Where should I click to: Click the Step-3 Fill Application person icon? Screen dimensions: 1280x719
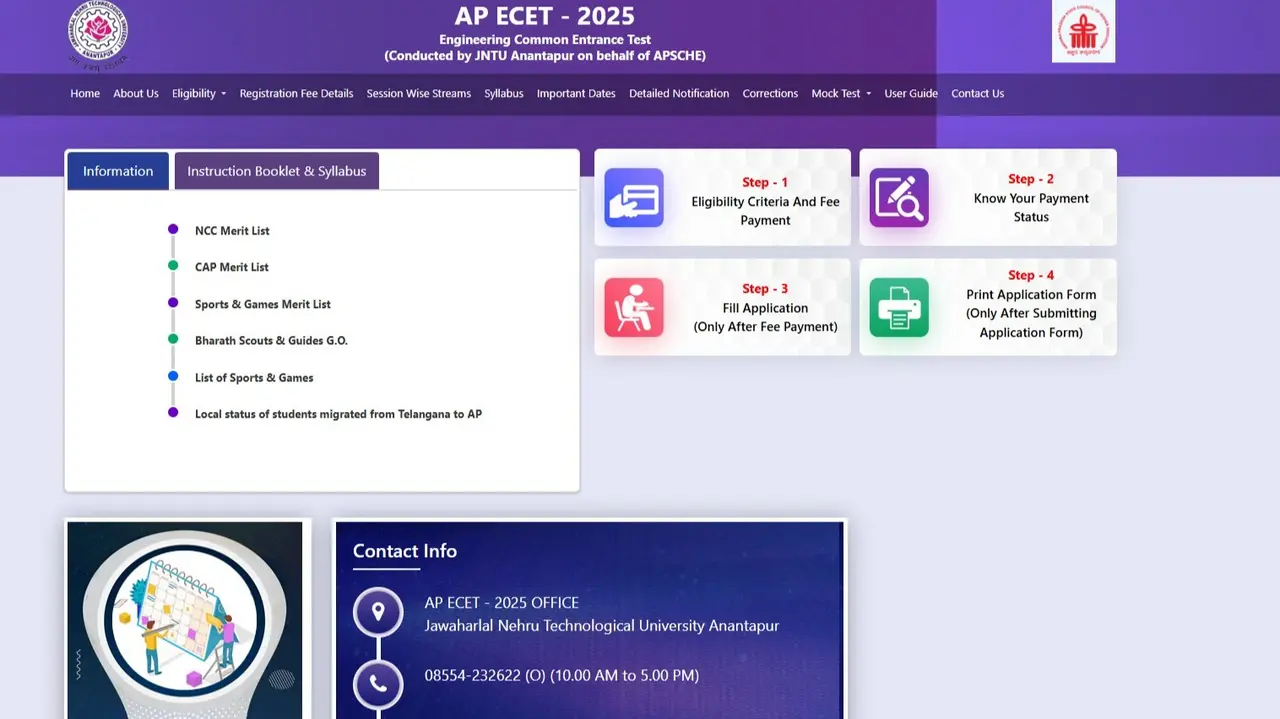coord(634,308)
